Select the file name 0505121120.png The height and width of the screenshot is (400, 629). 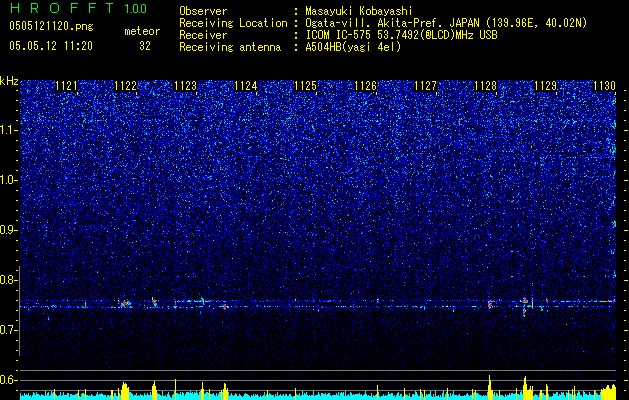tap(51, 26)
